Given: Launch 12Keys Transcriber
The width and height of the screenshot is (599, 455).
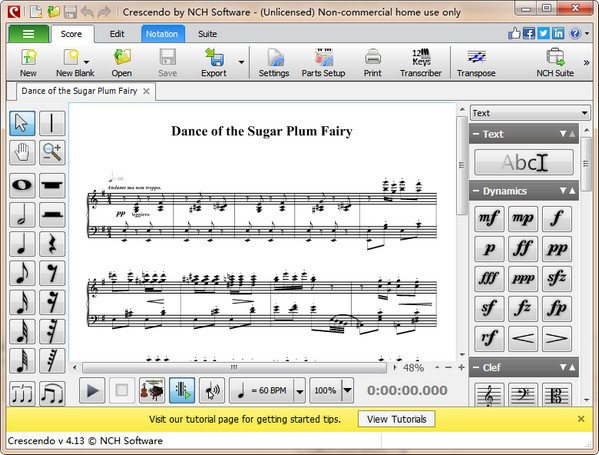Looking at the screenshot, I should [421, 63].
